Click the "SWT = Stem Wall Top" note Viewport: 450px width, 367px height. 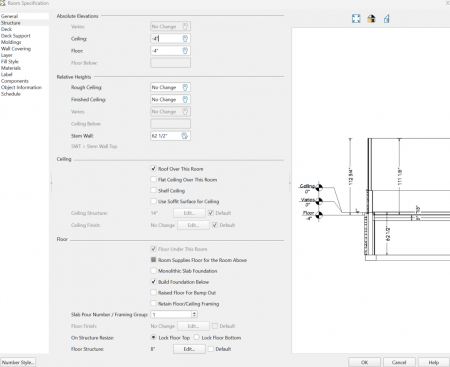click(94, 146)
